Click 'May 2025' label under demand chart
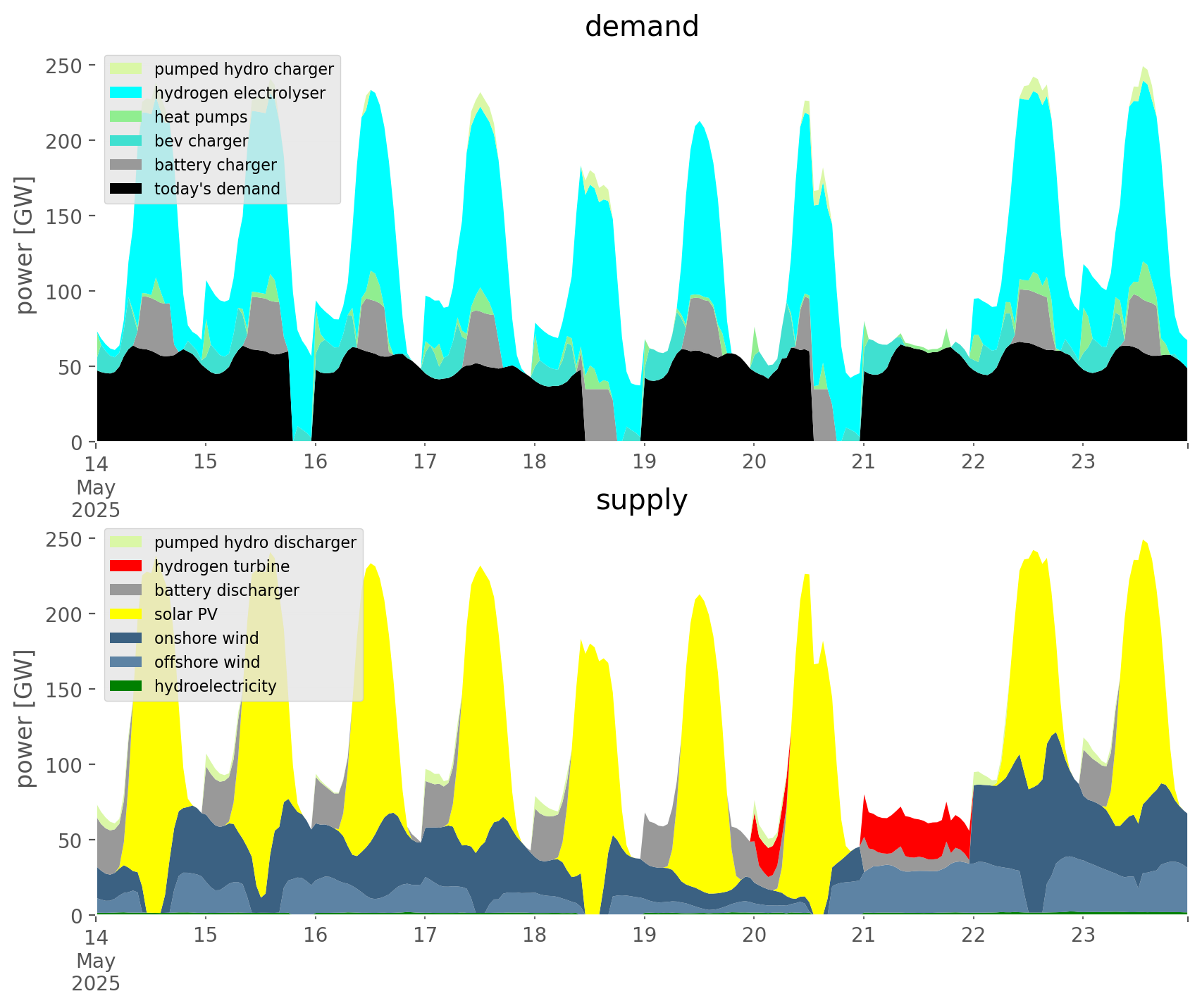The width and height of the screenshot is (1202, 1008). click(x=96, y=499)
